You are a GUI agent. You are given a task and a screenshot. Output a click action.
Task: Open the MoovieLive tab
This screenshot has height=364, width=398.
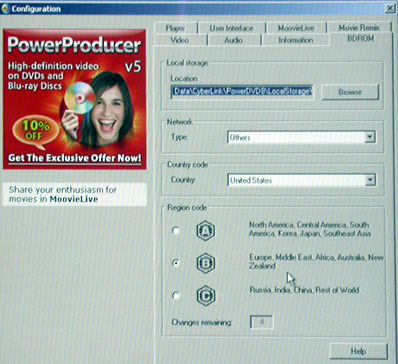click(x=296, y=28)
